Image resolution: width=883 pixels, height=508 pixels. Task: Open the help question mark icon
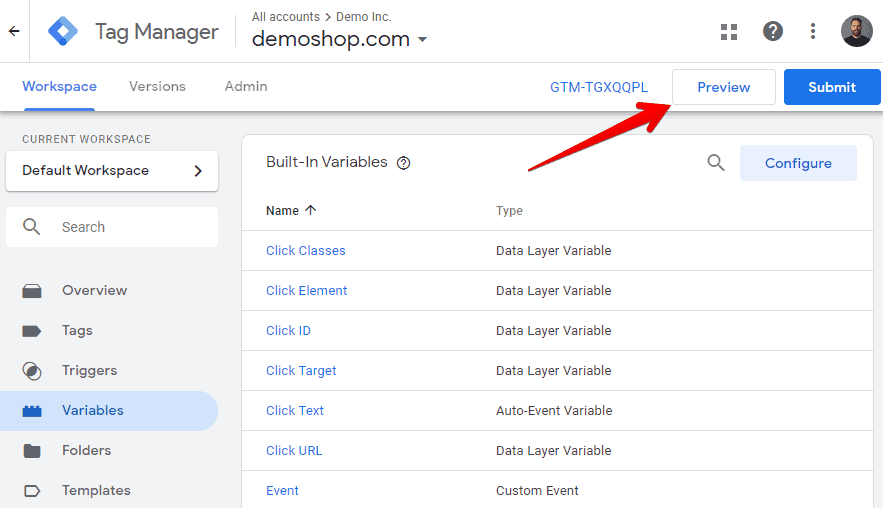point(773,31)
